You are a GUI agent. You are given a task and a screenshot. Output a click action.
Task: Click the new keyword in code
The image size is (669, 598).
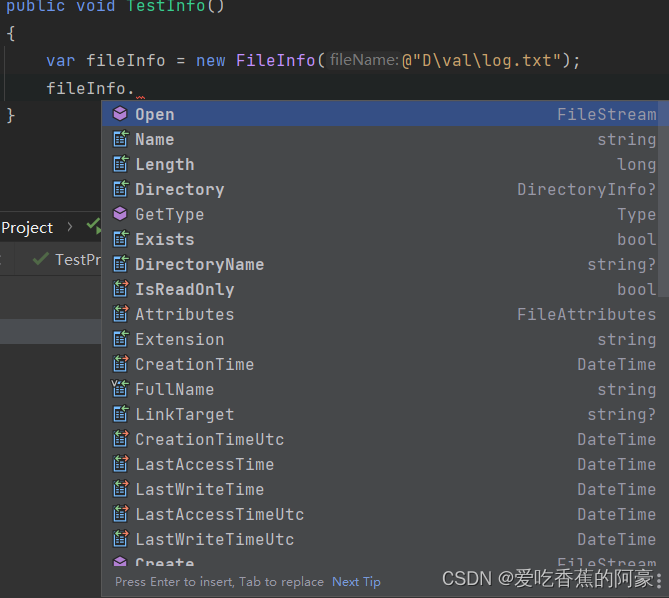coord(210,61)
